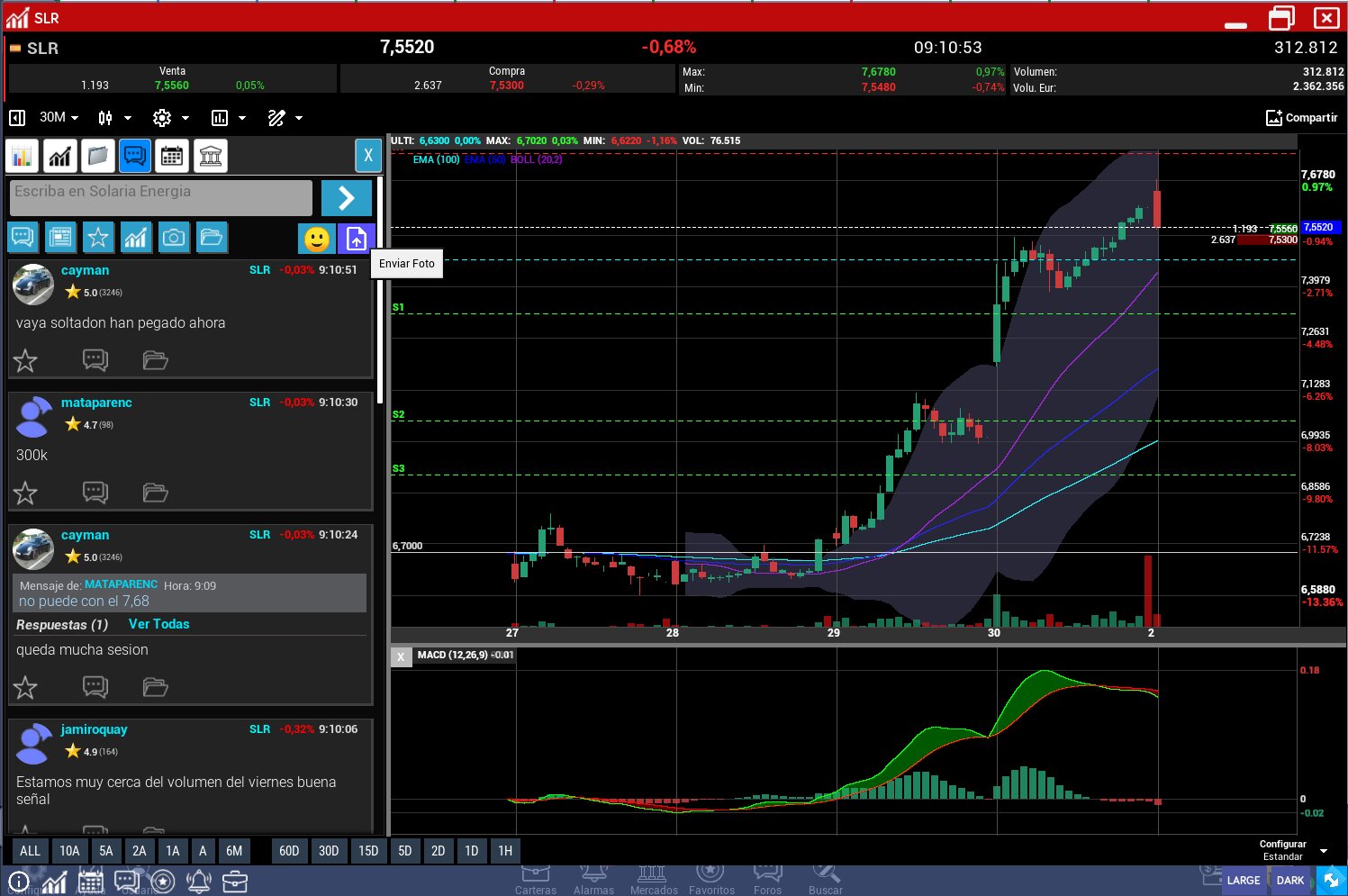
Task: Open the star circle favorites icon in bottom bar
Action: point(163,882)
